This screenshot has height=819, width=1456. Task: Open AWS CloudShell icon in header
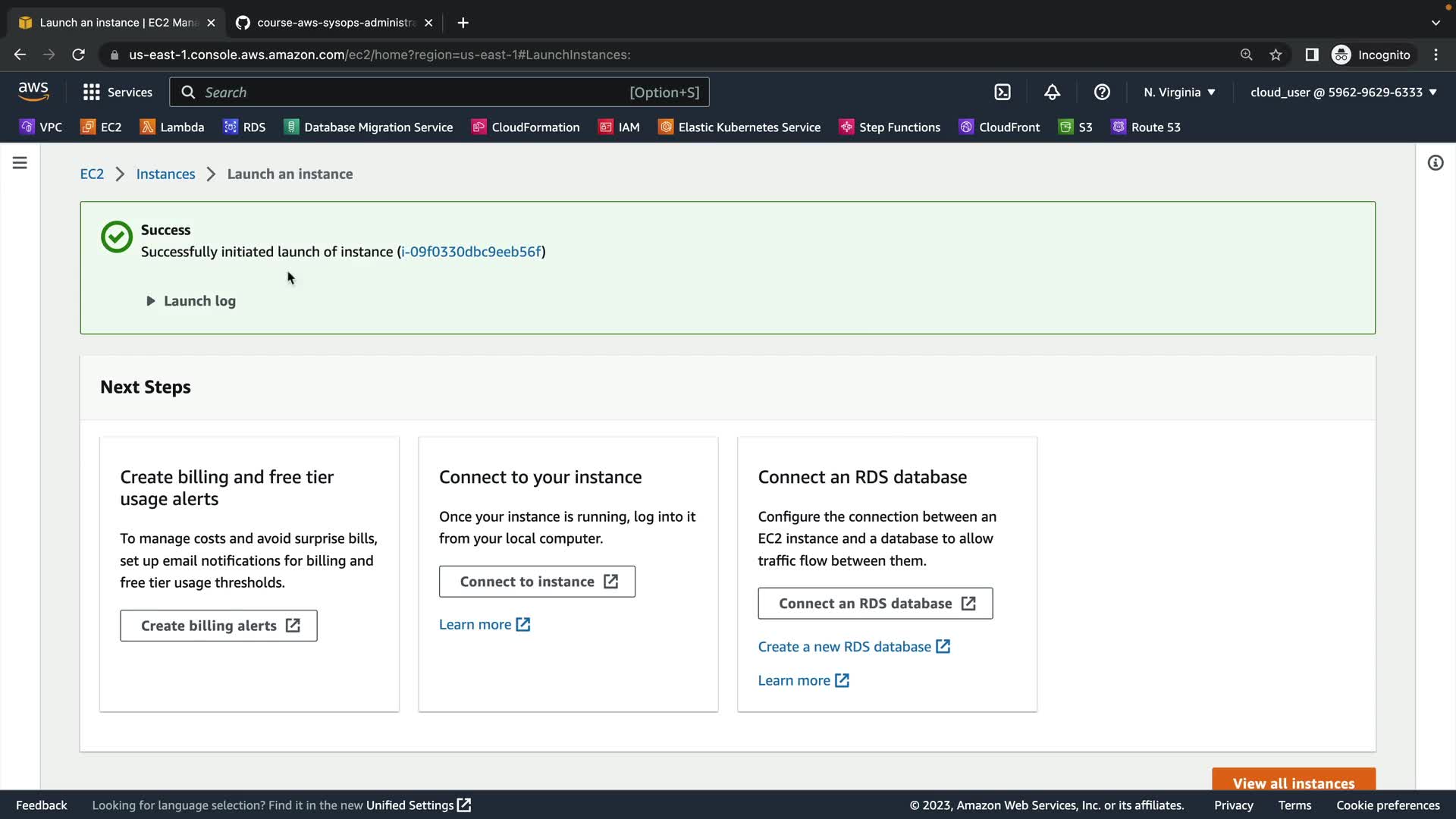click(1003, 93)
